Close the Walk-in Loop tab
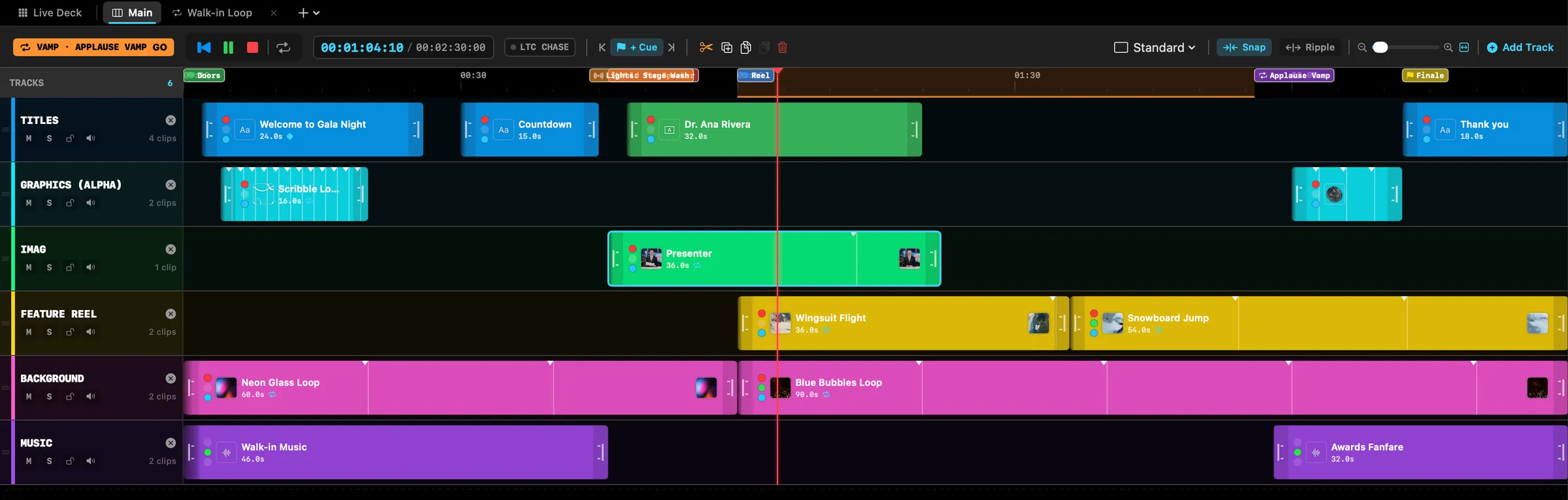1568x500 pixels. (x=274, y=12)
